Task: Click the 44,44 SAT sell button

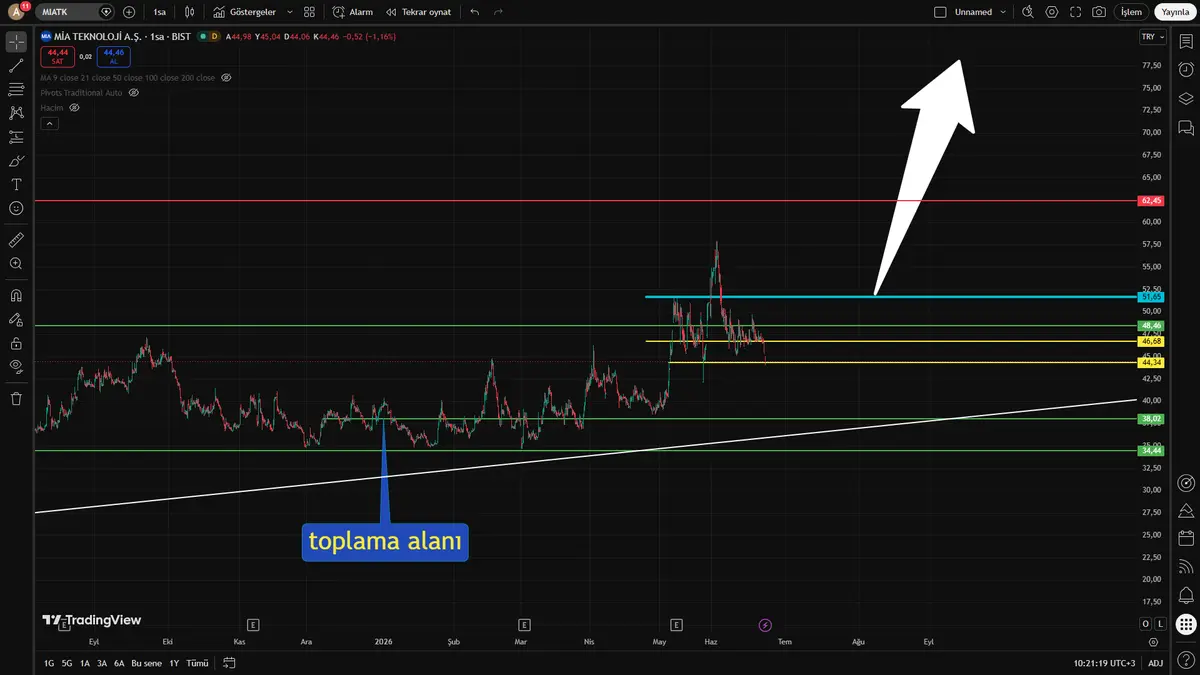Action: [x=58, y=56]
